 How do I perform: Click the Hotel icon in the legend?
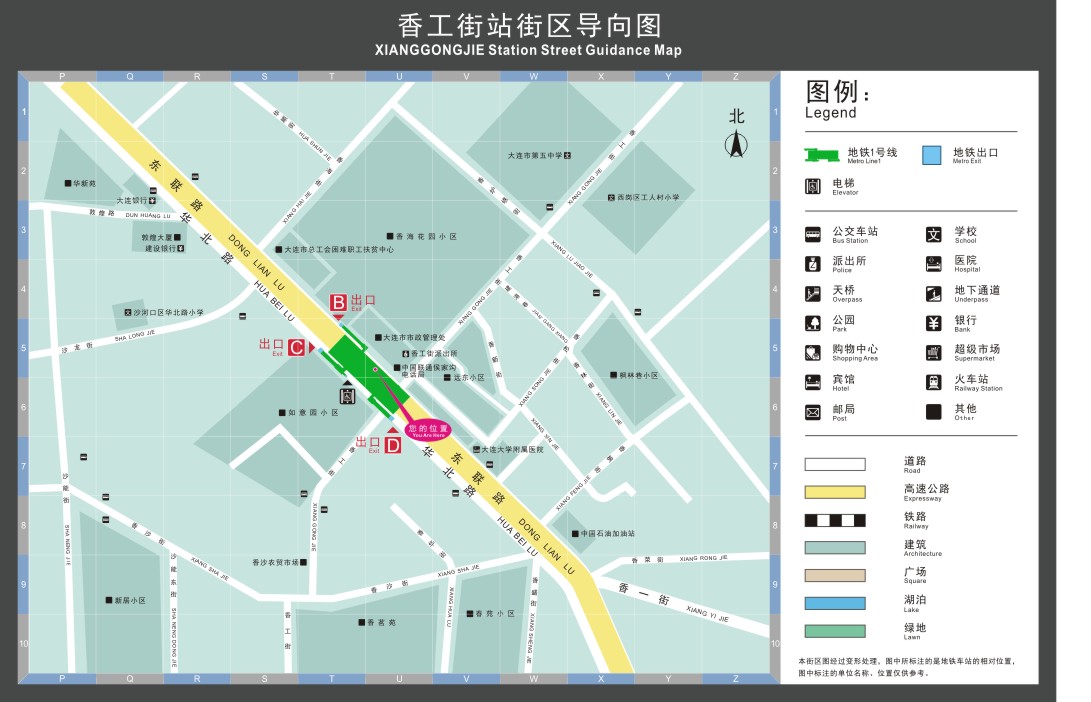(814, 382)
